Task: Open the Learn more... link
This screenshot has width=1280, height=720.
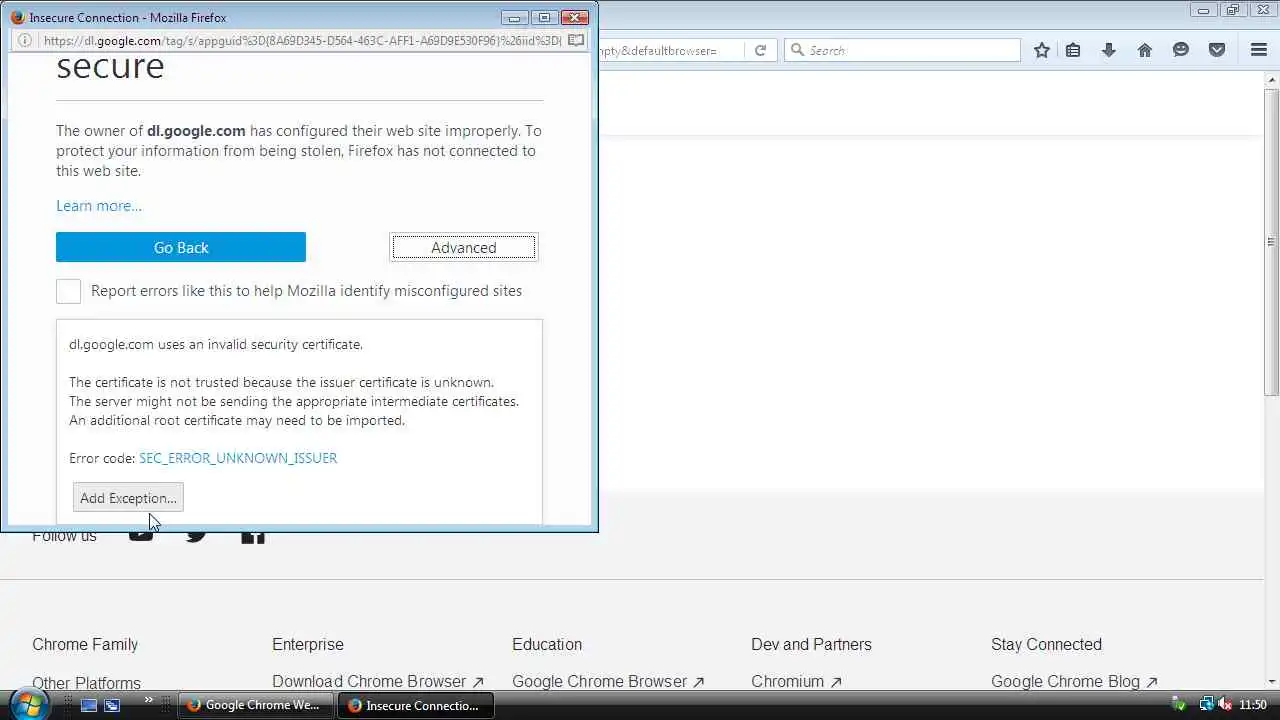Action: pyautogui.click(x=99, y=206)
